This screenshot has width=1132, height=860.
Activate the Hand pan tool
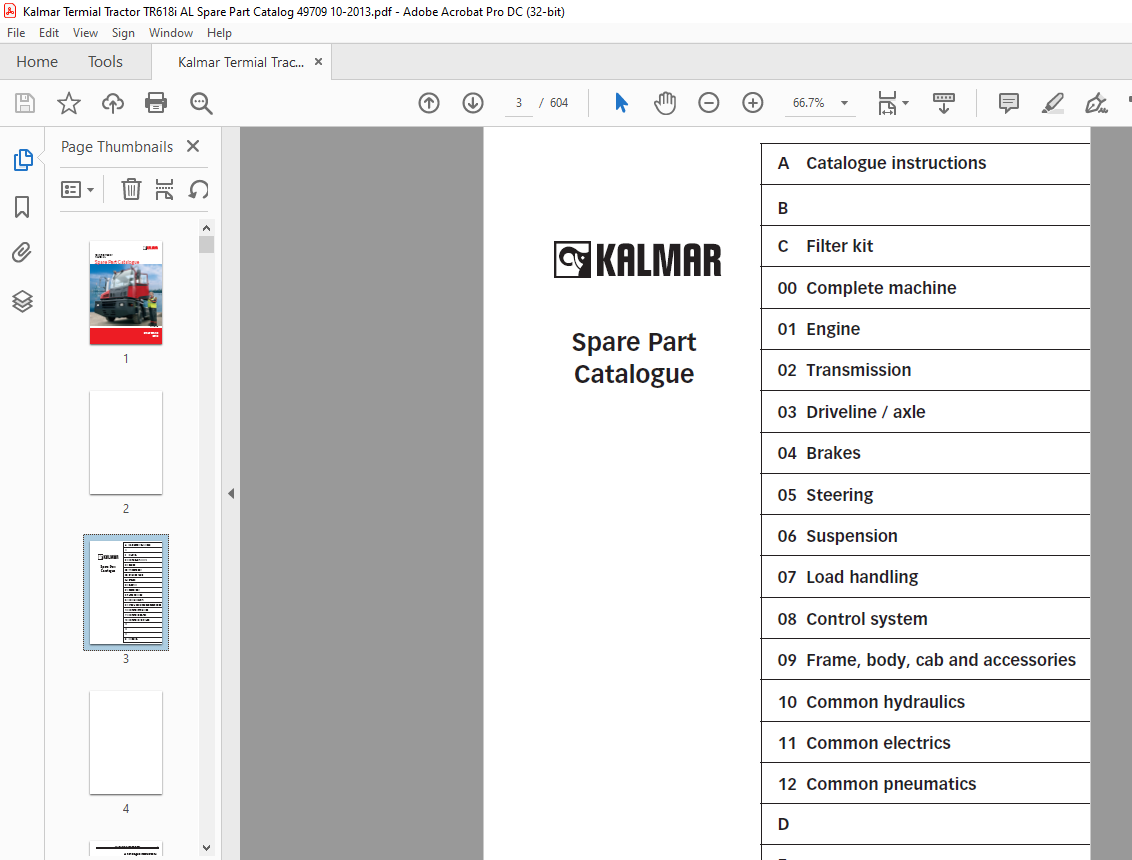(665, 103)
